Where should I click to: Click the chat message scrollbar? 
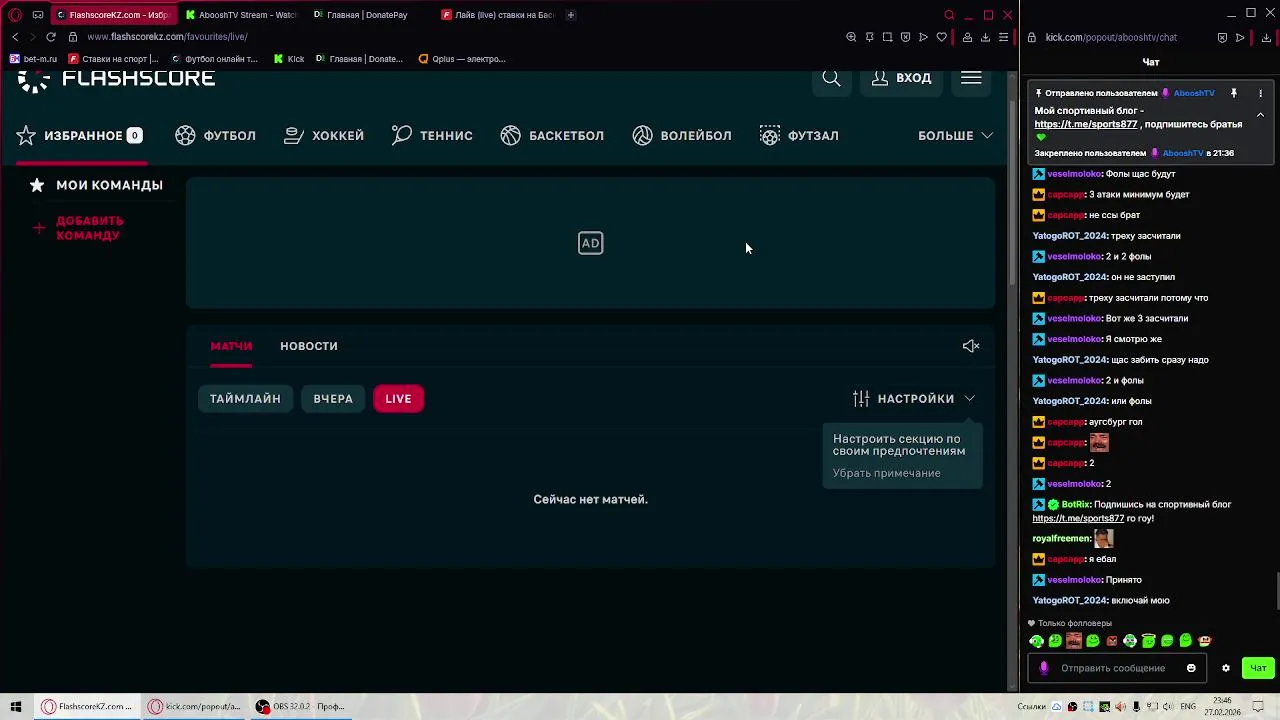[x=1276, y=590]
